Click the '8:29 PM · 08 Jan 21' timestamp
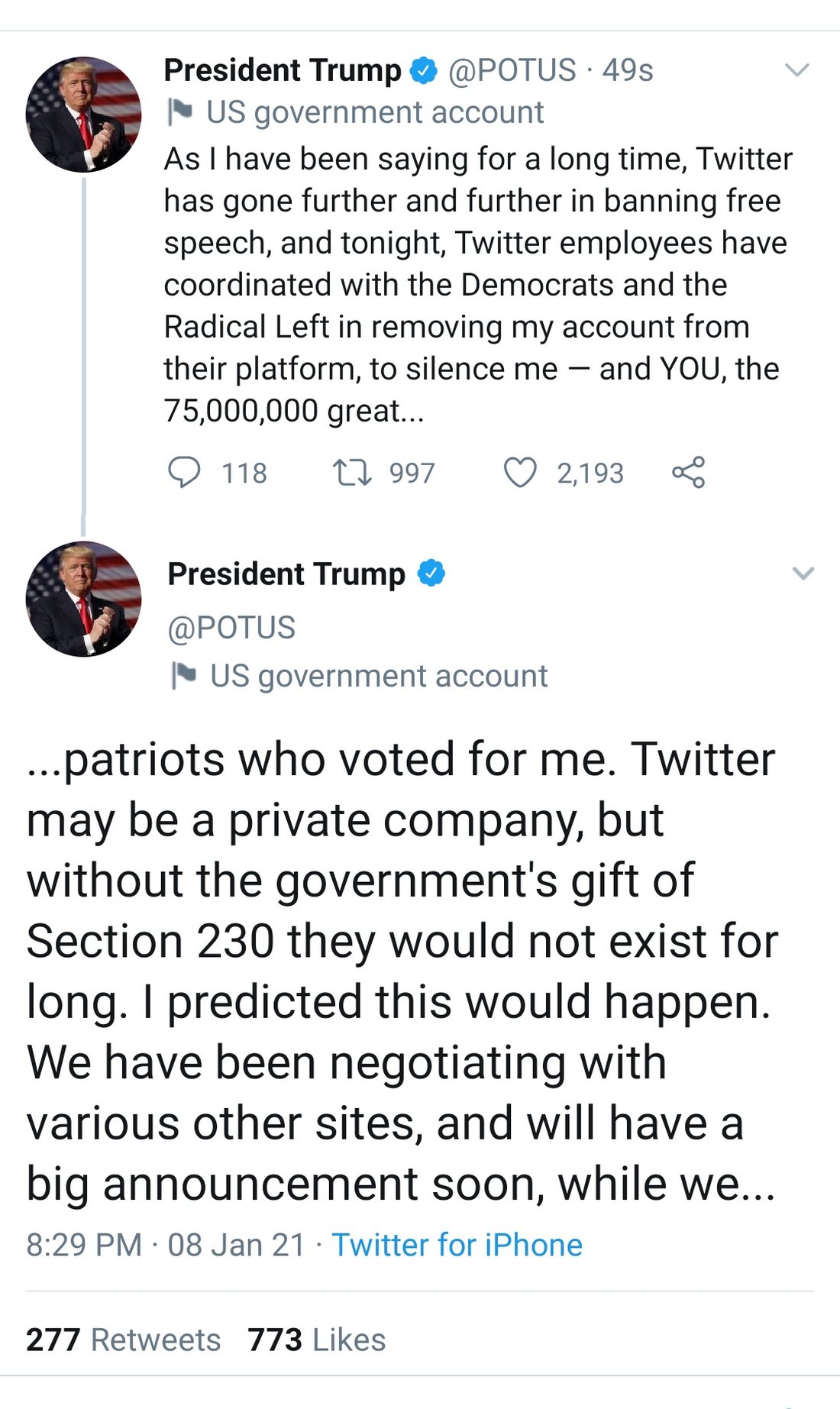Image resolution: width=840 pixels, height=1409 pixels. click(166, 1246)
